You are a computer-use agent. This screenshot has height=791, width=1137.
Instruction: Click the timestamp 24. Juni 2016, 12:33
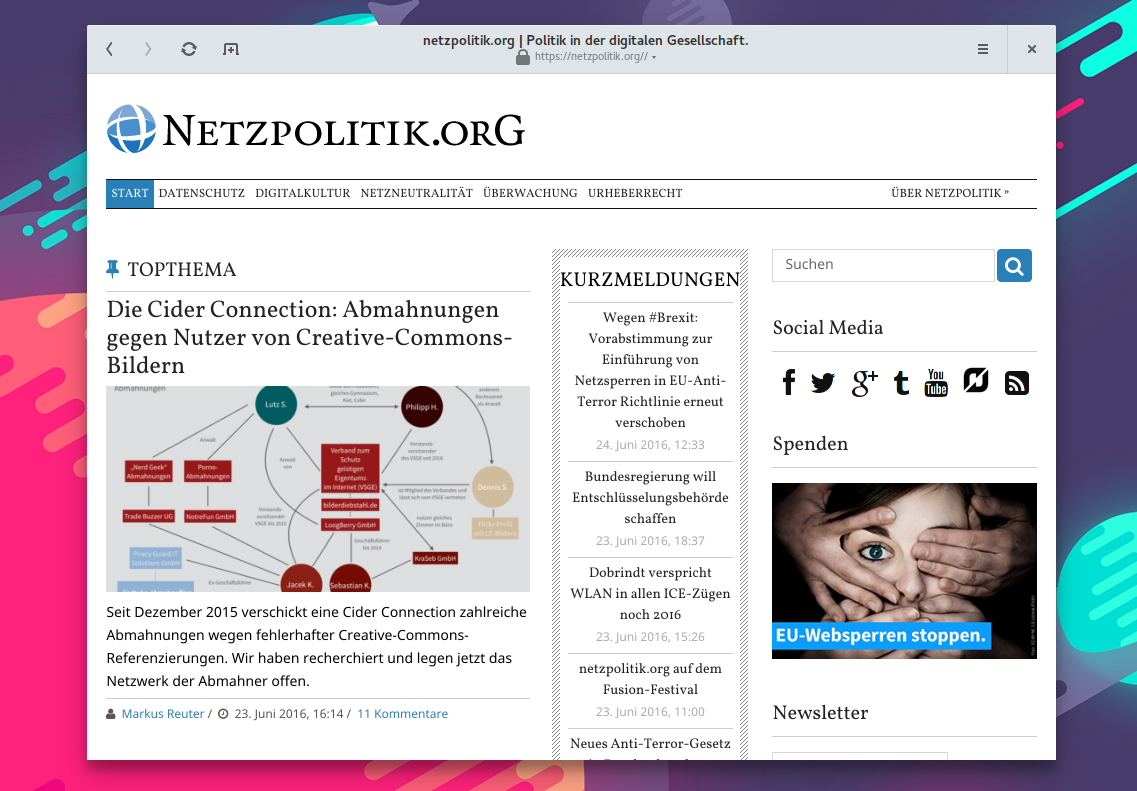tap(650, 445)
